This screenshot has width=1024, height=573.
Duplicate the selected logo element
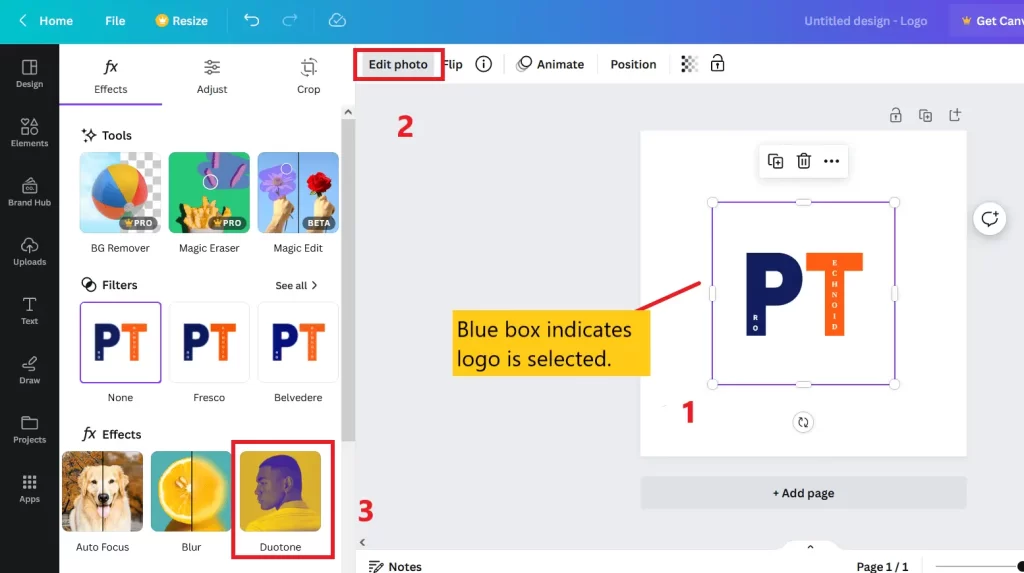(775, 161)
